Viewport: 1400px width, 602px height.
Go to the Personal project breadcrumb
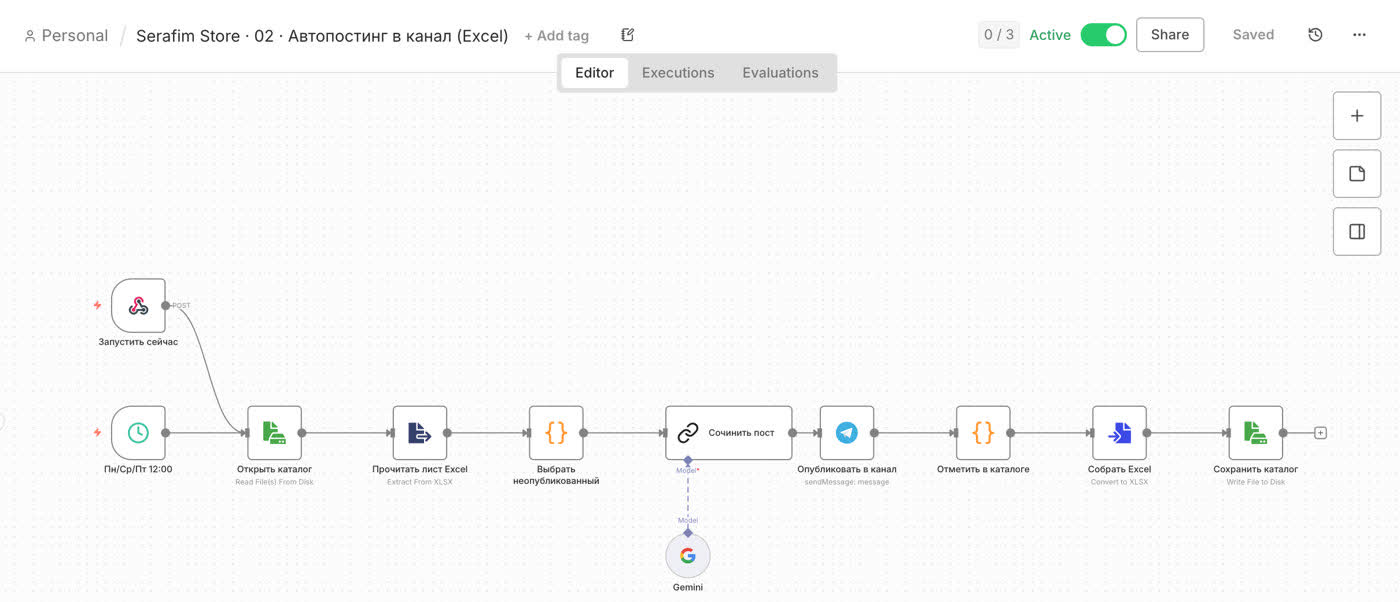pos(66,36)
